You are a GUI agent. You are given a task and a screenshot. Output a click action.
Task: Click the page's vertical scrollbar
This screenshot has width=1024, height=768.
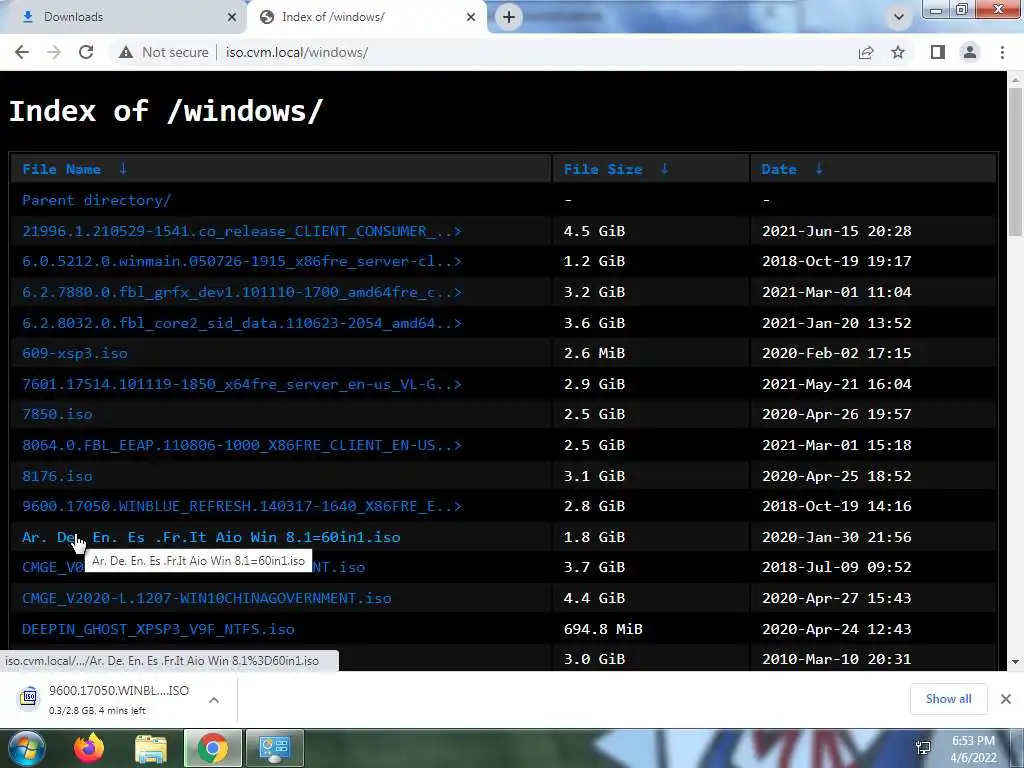1015,163
